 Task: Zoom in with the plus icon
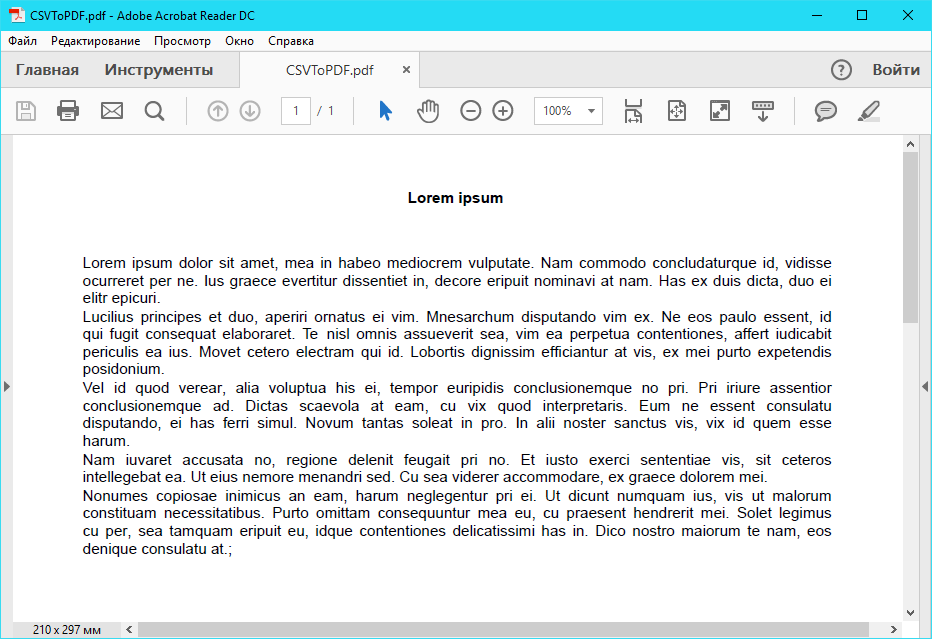point(503,111)
